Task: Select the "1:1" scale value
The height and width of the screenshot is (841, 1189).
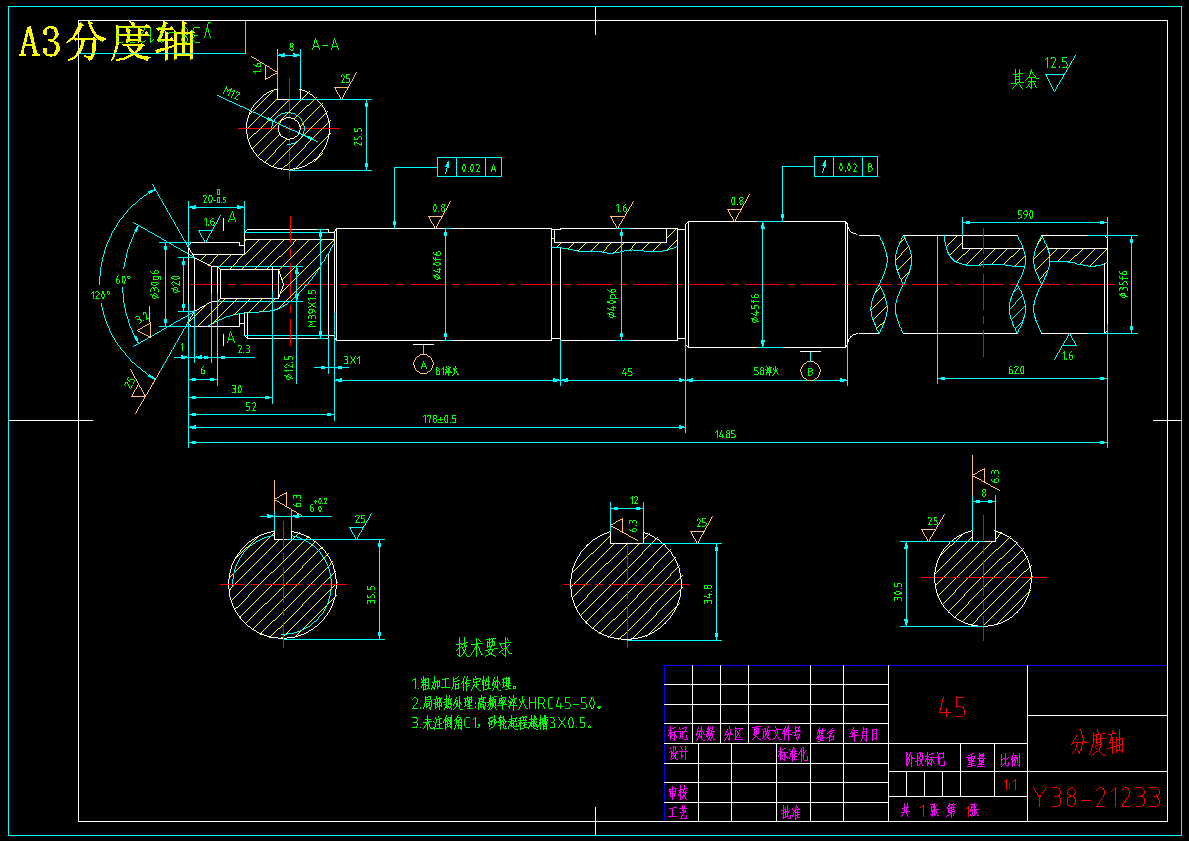Action: [1010, 785]
